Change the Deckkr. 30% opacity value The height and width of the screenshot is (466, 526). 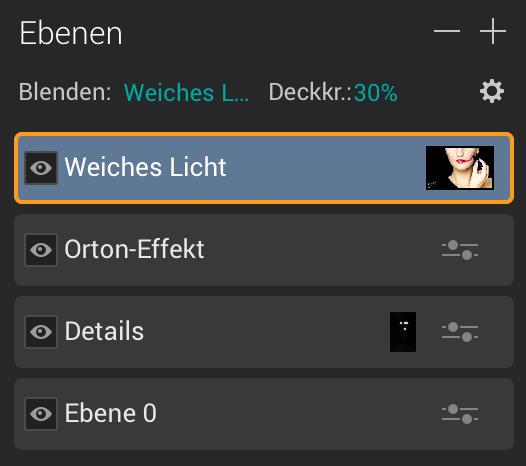(376, 93)
